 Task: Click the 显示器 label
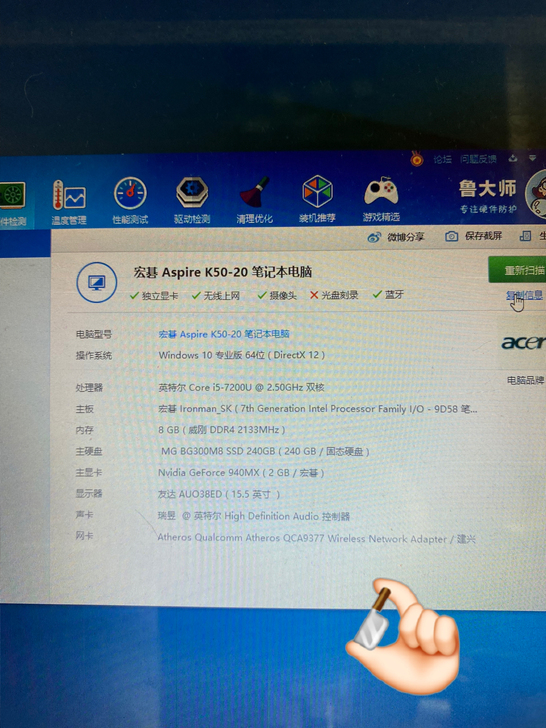[89, 493]
